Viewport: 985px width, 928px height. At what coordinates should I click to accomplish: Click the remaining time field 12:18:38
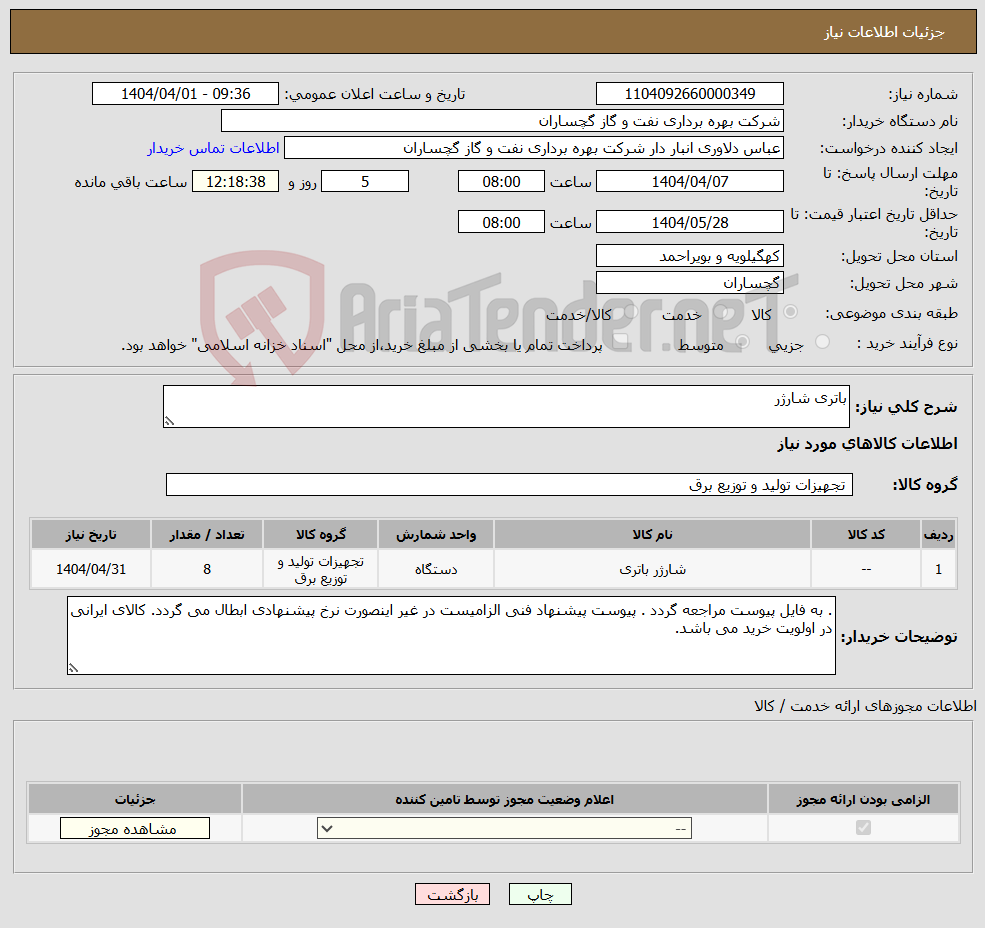coord(236,182)
